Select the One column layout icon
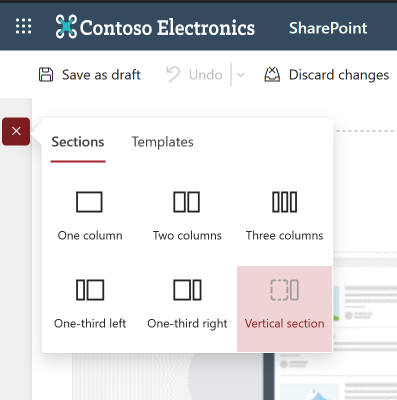The height and width of the screenshot is (400, 397). click(89, 202)
